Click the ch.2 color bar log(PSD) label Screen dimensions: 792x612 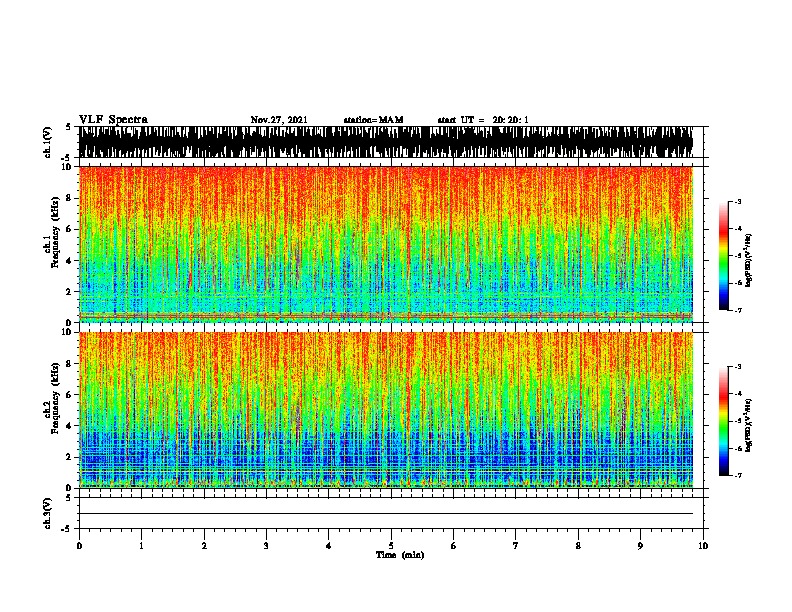coord(748,425)
